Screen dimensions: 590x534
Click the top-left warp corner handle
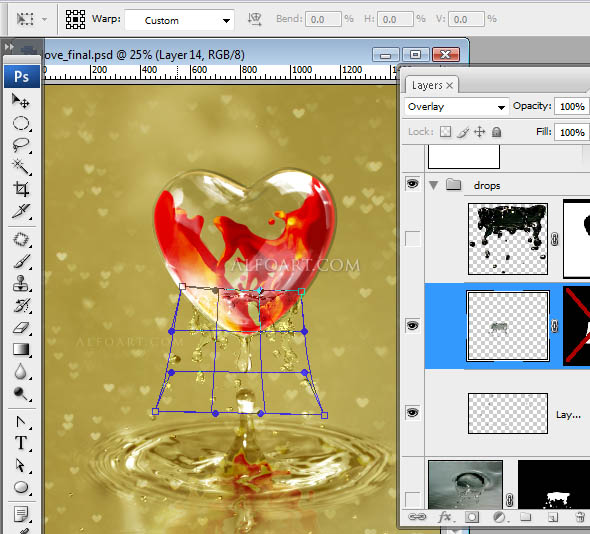(182, 287)
